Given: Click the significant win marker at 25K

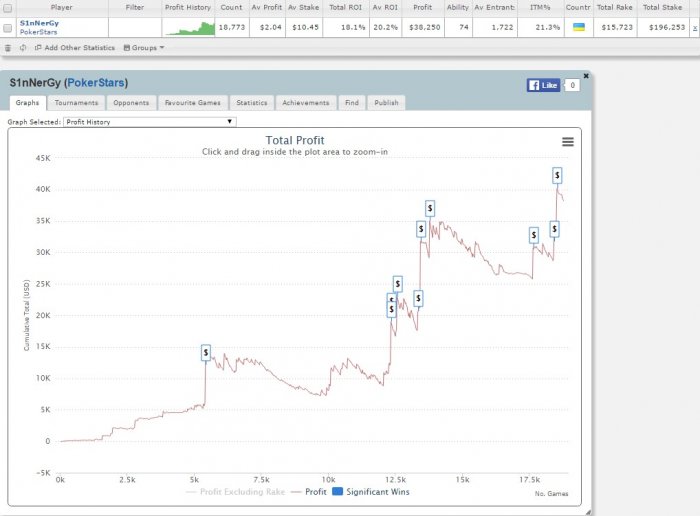Looking at the screenshot, I should [x=398, y=284].
